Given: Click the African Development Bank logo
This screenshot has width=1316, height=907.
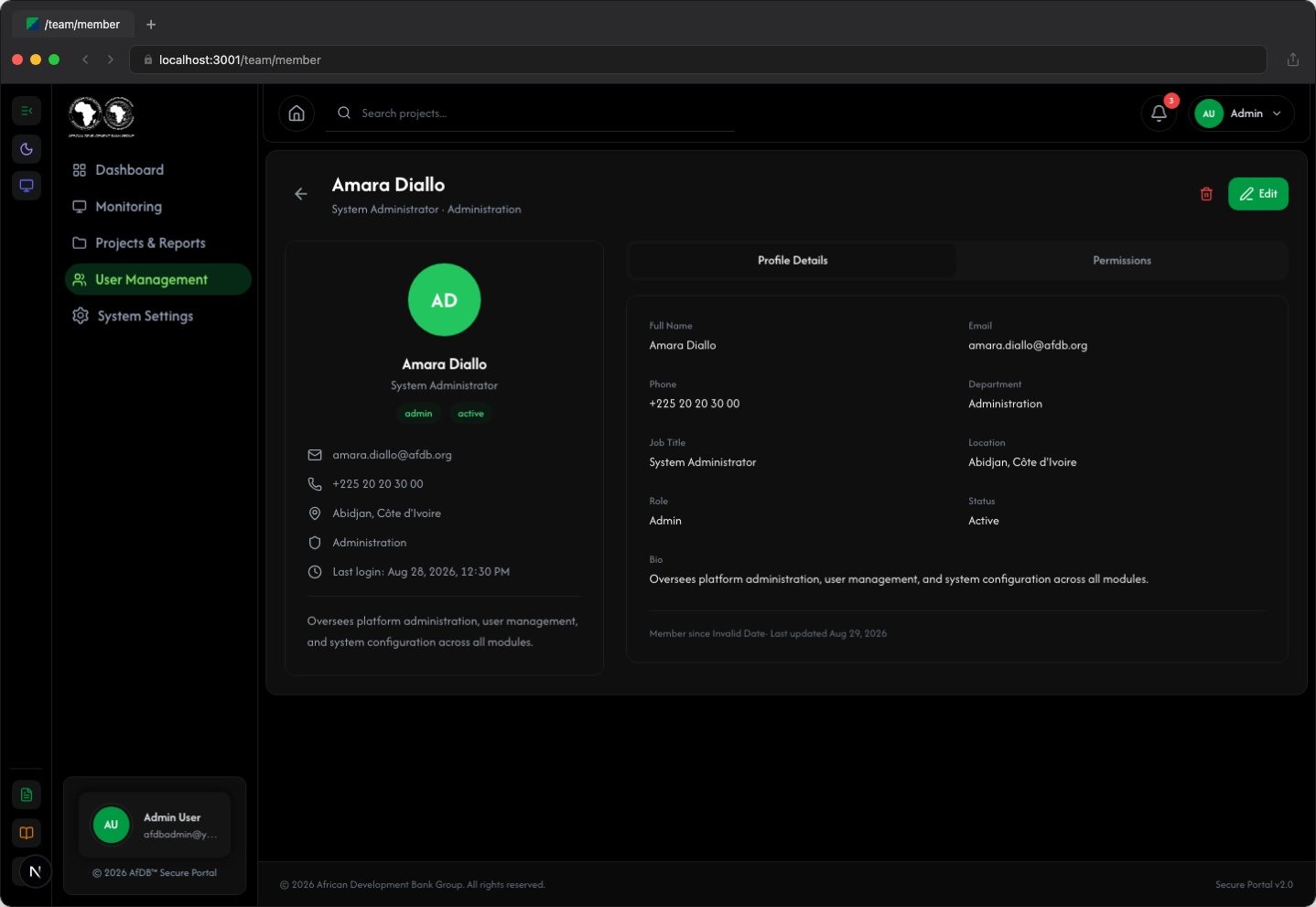Looking at the screenshot, I should click(x=102, y=116).
